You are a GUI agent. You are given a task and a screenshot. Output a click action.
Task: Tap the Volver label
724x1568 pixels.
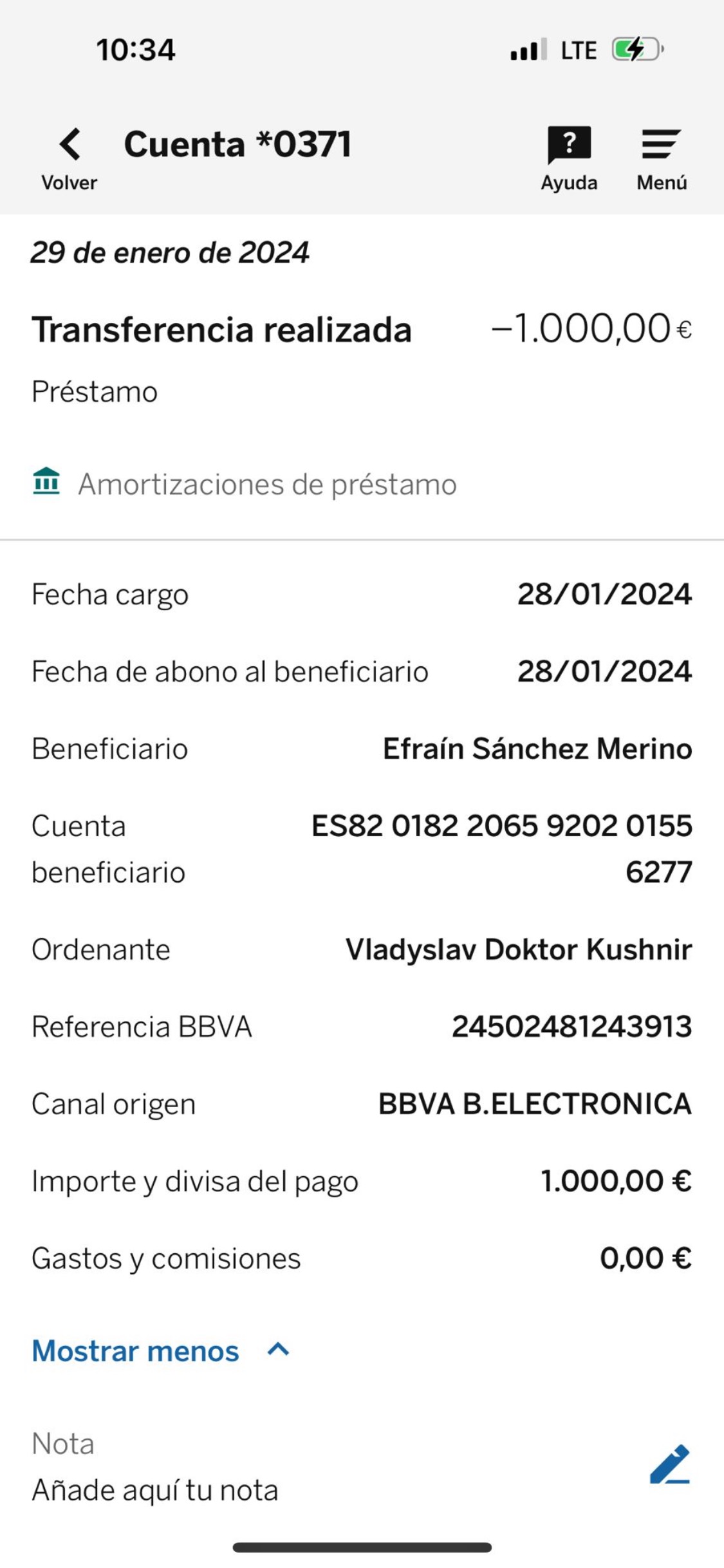click(70, 183)
